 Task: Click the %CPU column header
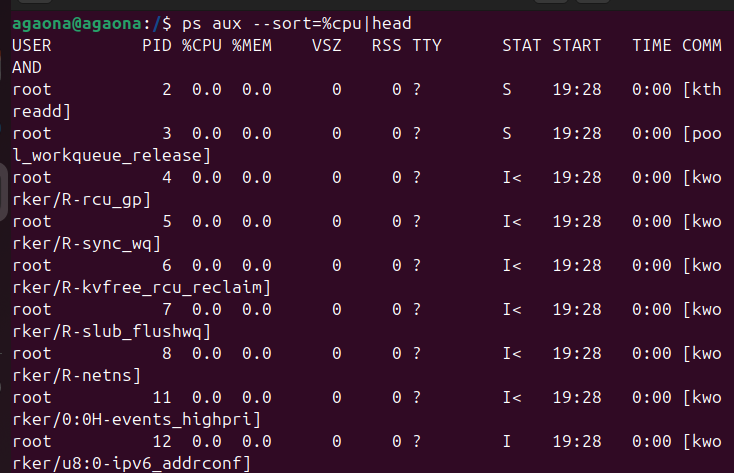point(202,46)
